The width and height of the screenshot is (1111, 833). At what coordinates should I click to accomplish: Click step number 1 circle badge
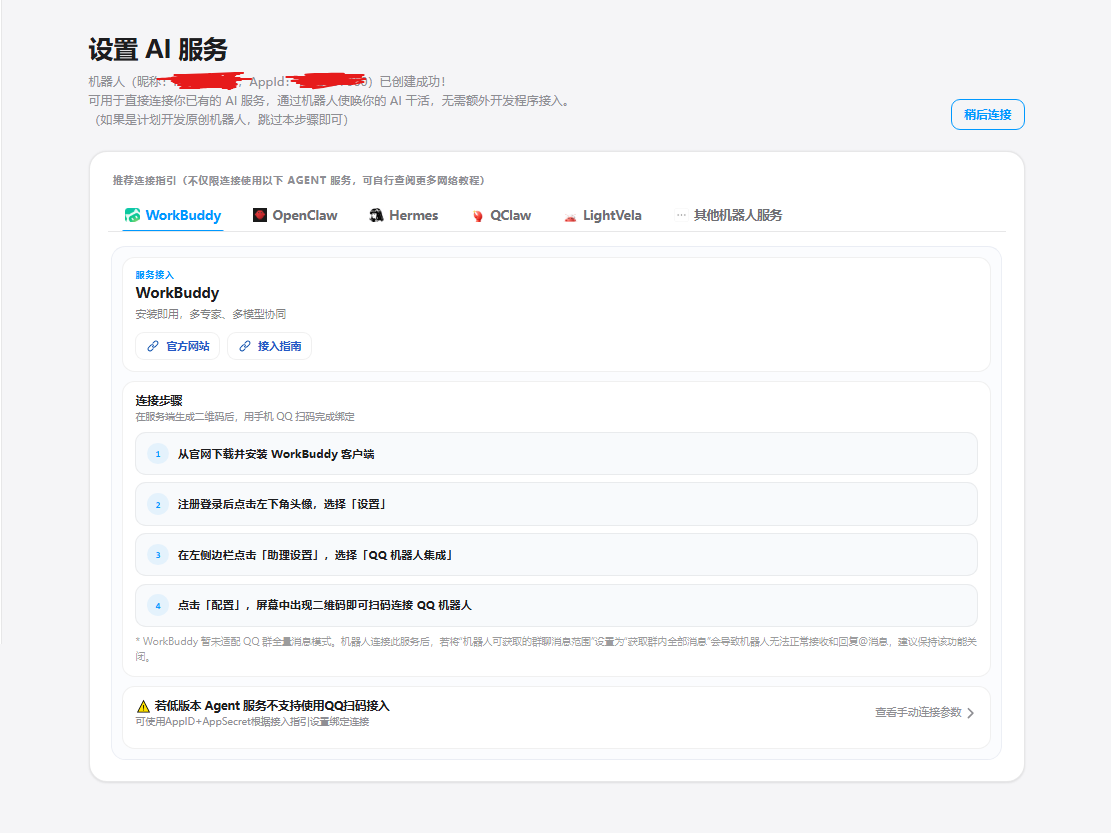(x=158, y=454)
